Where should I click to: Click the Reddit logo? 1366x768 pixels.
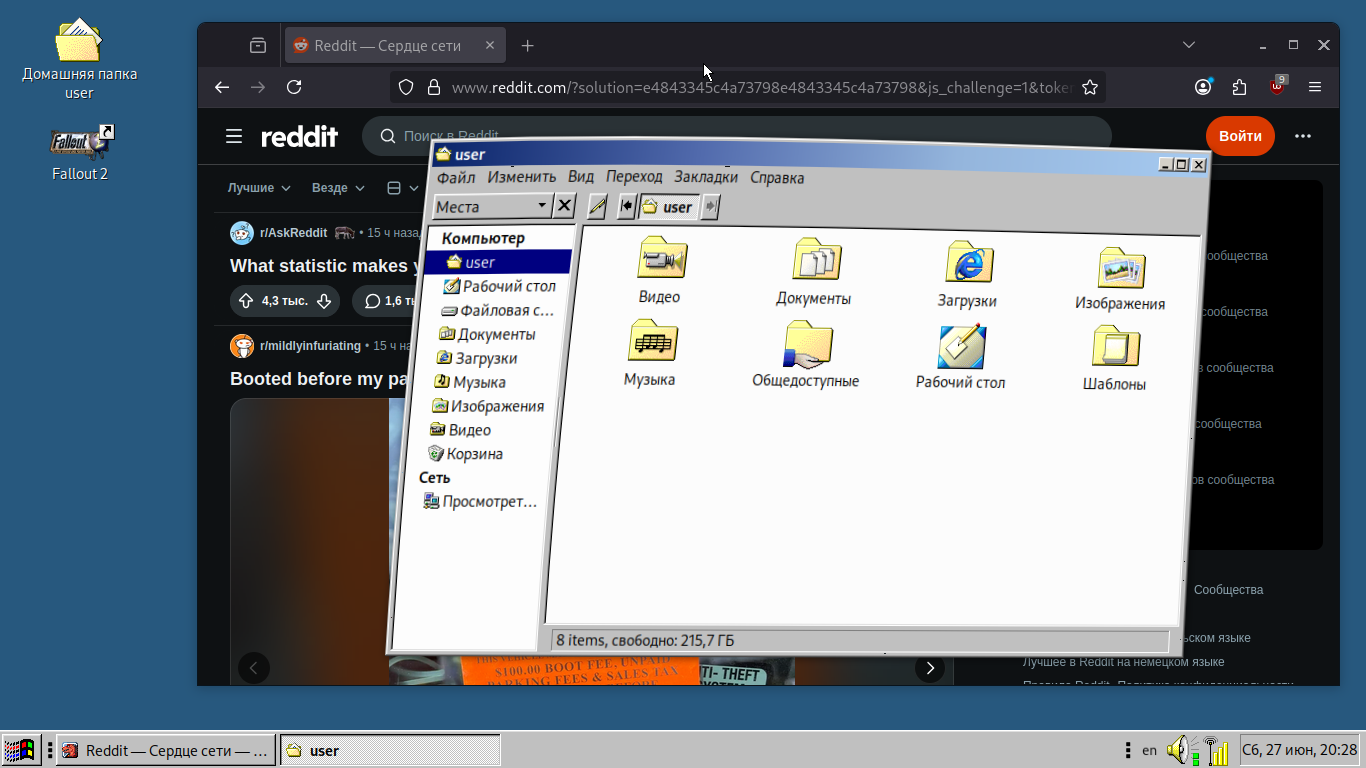(x=299, y=137)
